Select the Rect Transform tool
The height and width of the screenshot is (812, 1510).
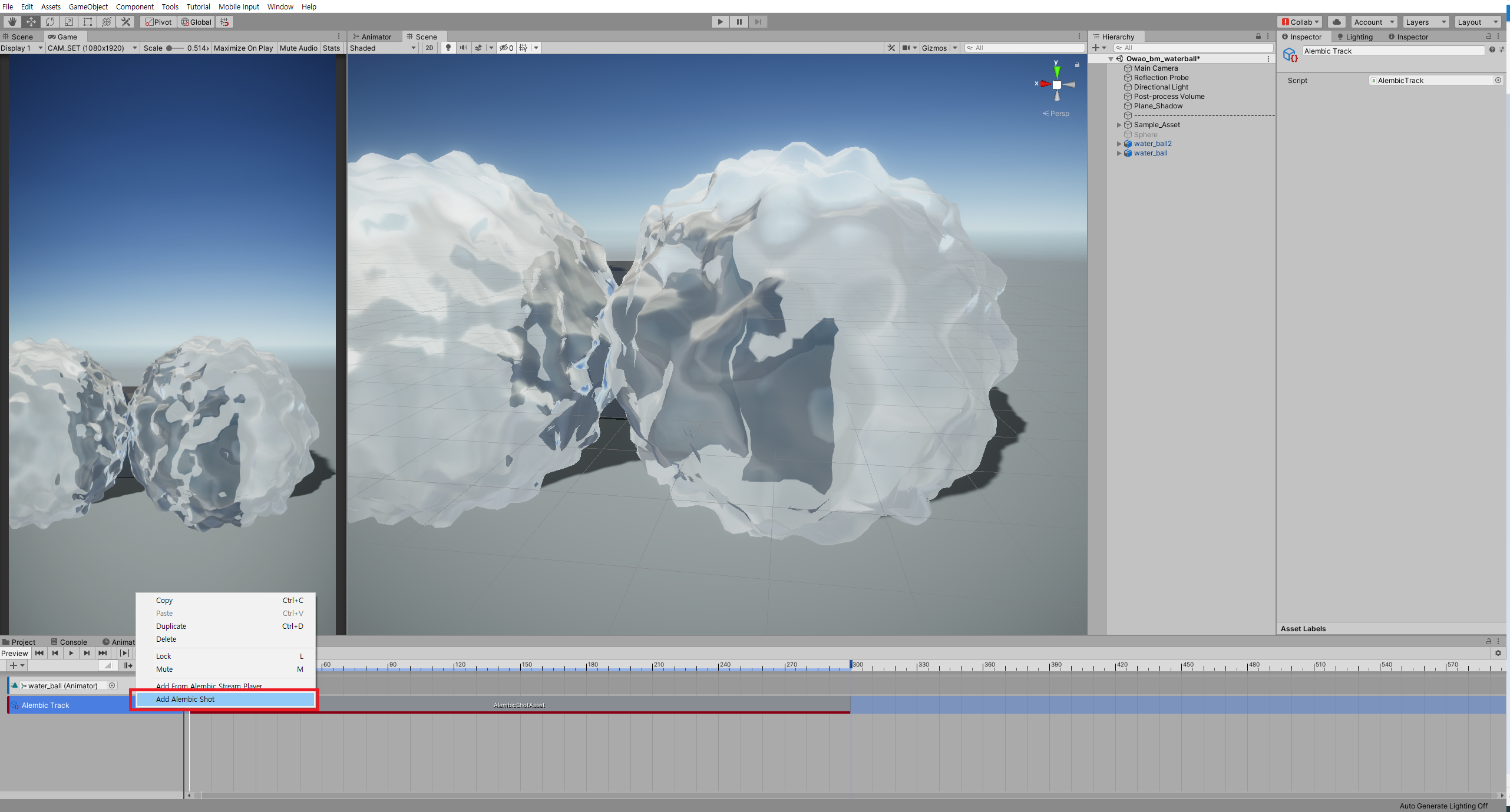pyautogui.click(x=88, y=22)
